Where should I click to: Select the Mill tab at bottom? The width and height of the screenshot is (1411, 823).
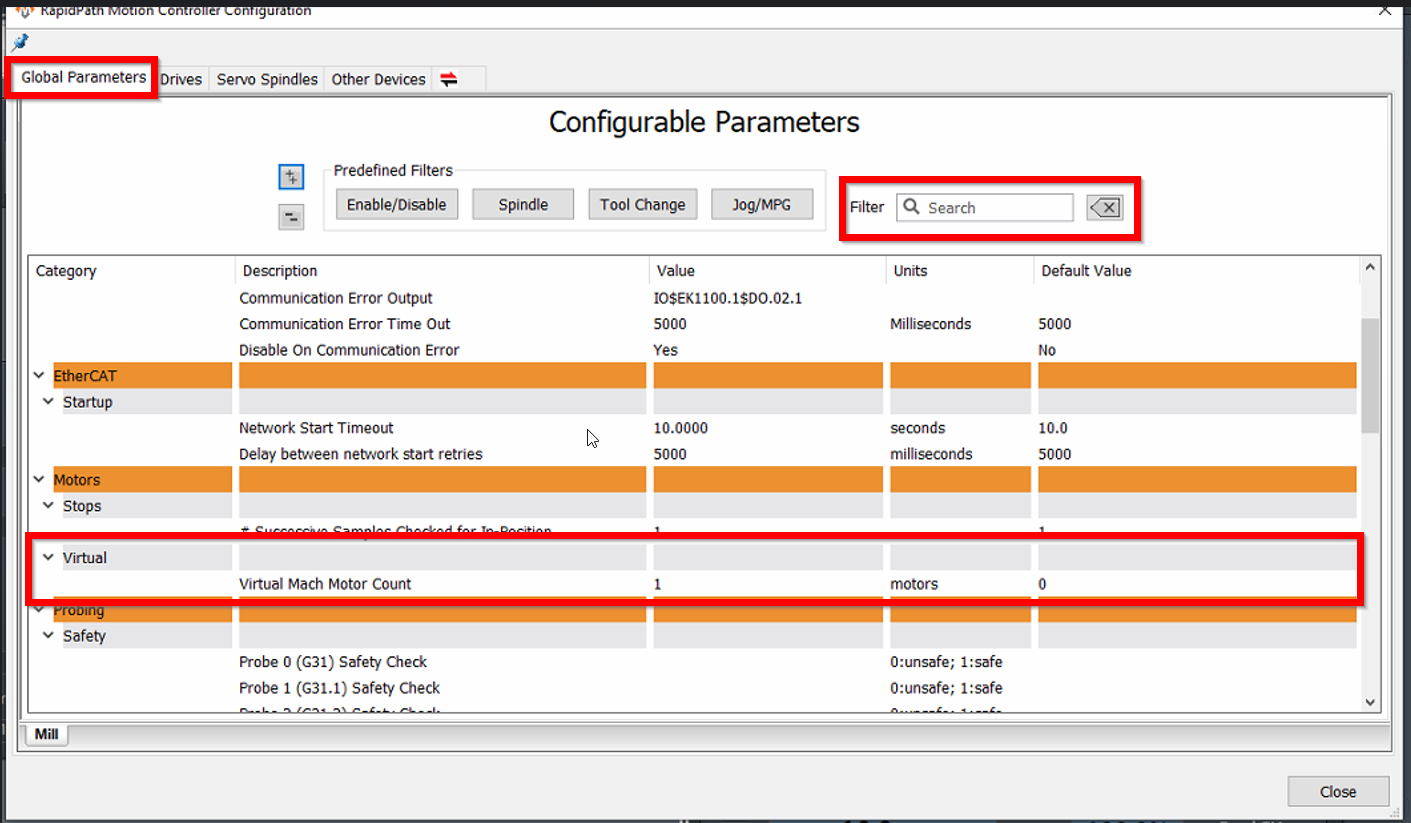(x=47, y=735)
